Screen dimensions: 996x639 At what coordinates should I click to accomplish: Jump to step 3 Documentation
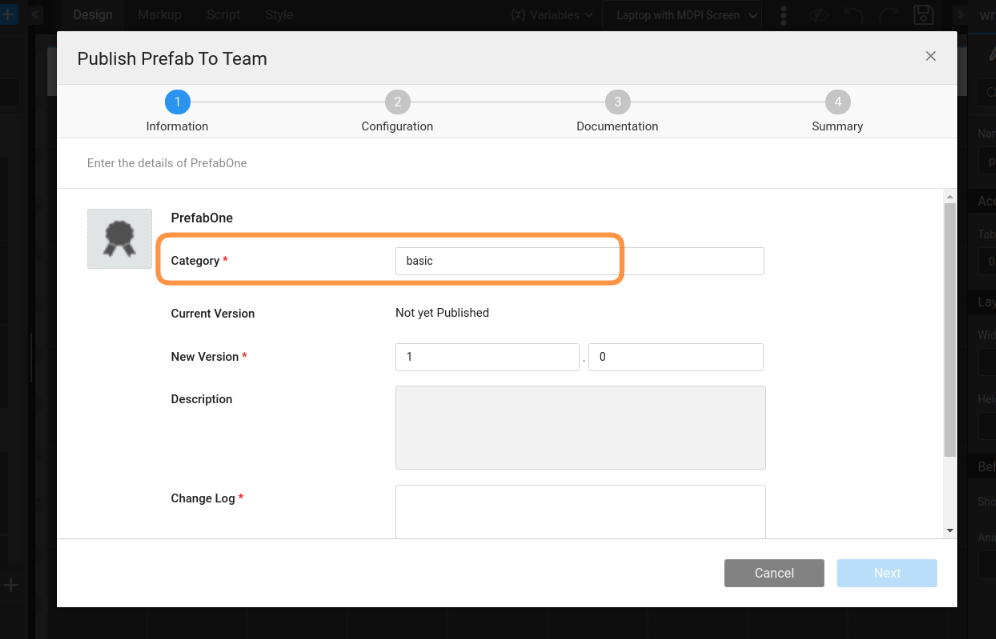(x=617, y=102)
